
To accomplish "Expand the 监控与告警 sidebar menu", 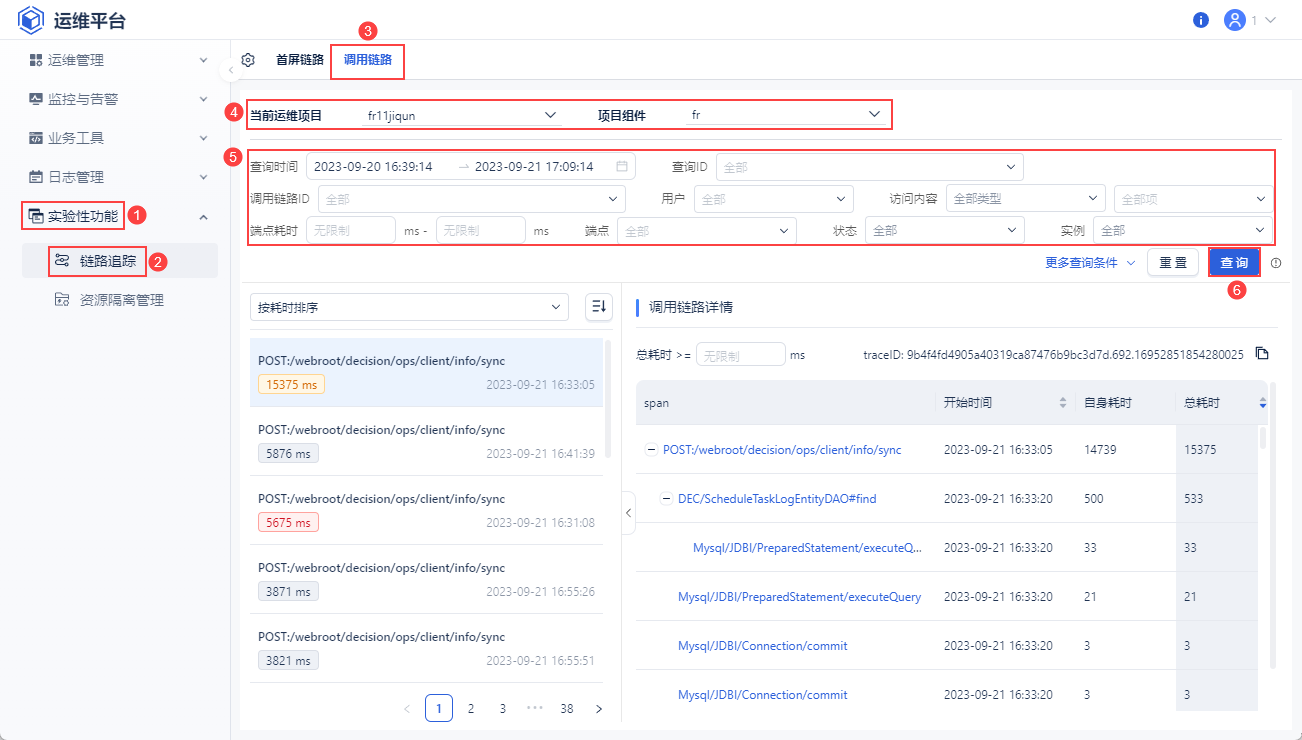I will [119, 99].
